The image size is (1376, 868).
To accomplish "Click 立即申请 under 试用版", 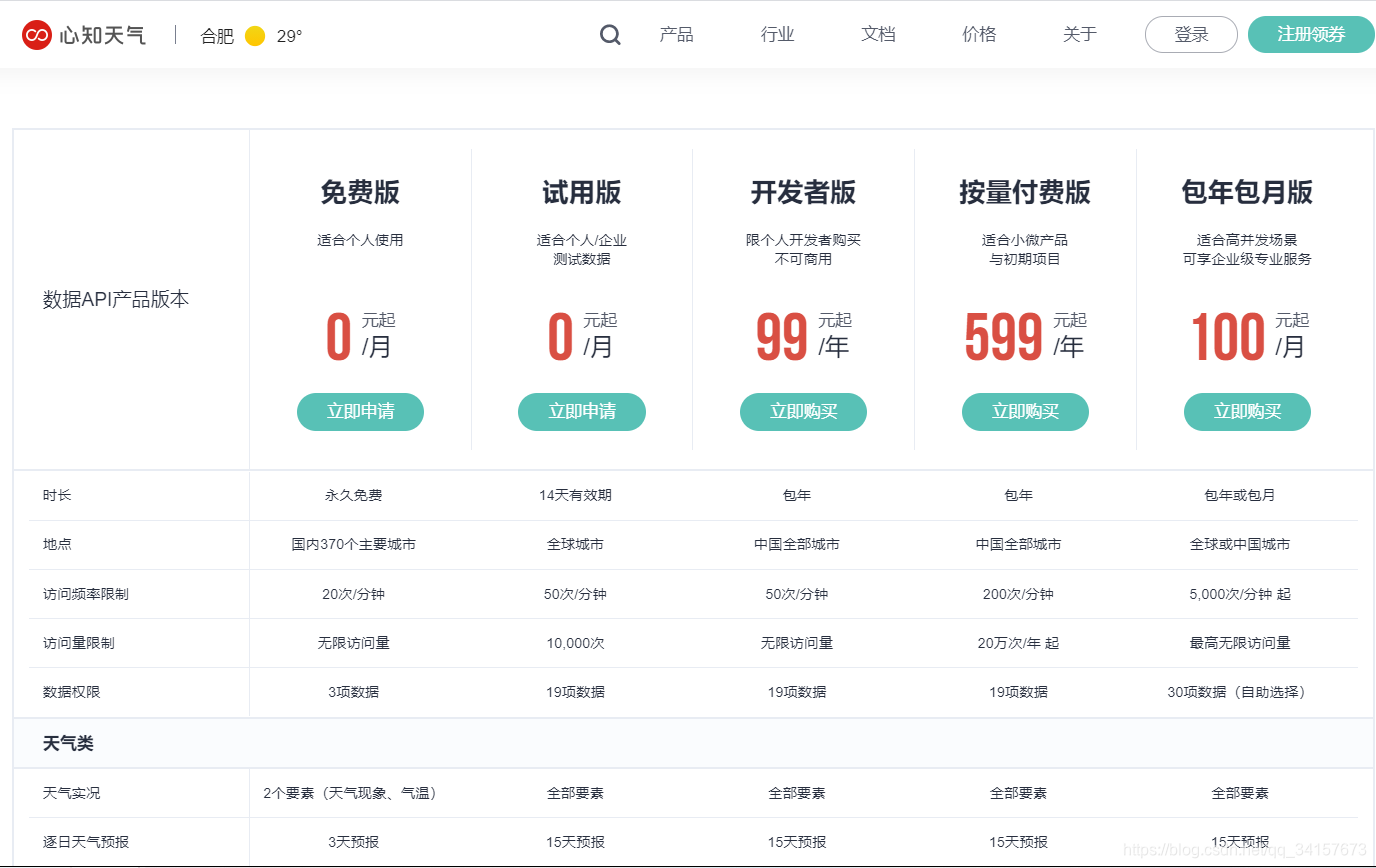I will coord(582,412).
